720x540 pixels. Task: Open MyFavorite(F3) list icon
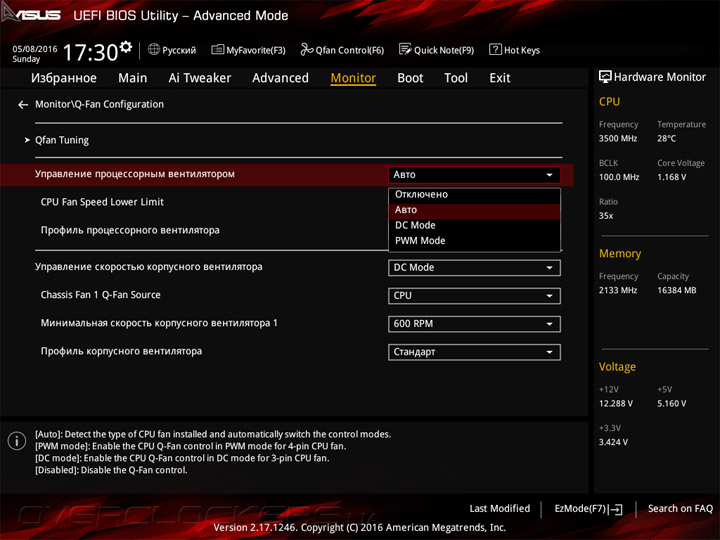[218, 49]
